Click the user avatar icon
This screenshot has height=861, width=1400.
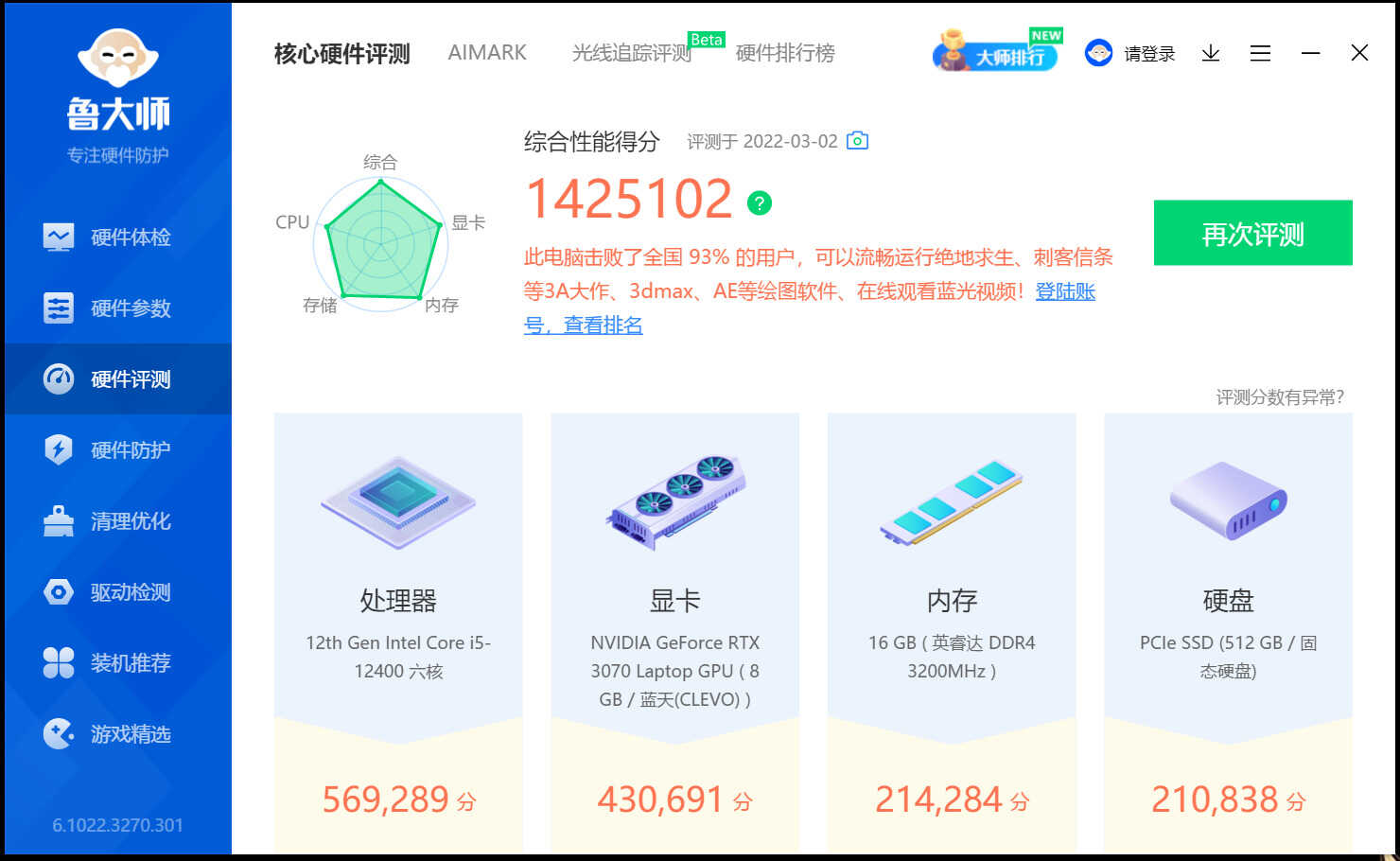coord(1098,53)
